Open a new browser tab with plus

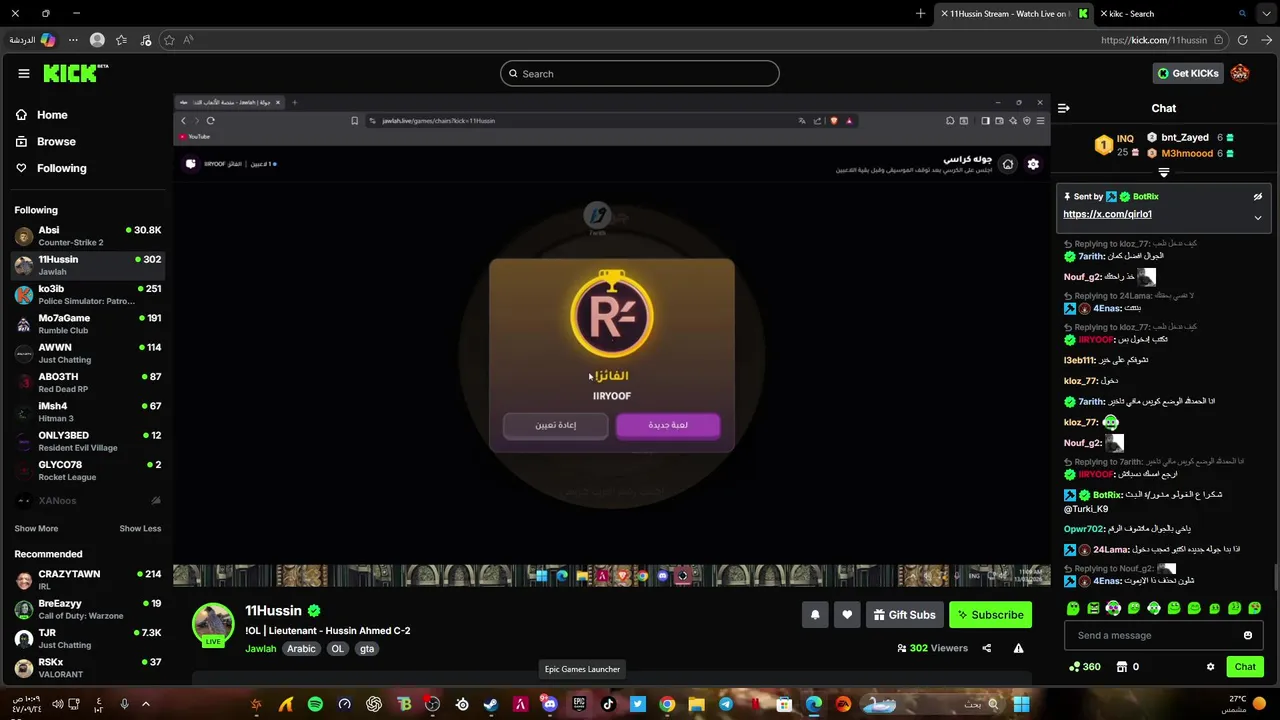coord(920,14)
